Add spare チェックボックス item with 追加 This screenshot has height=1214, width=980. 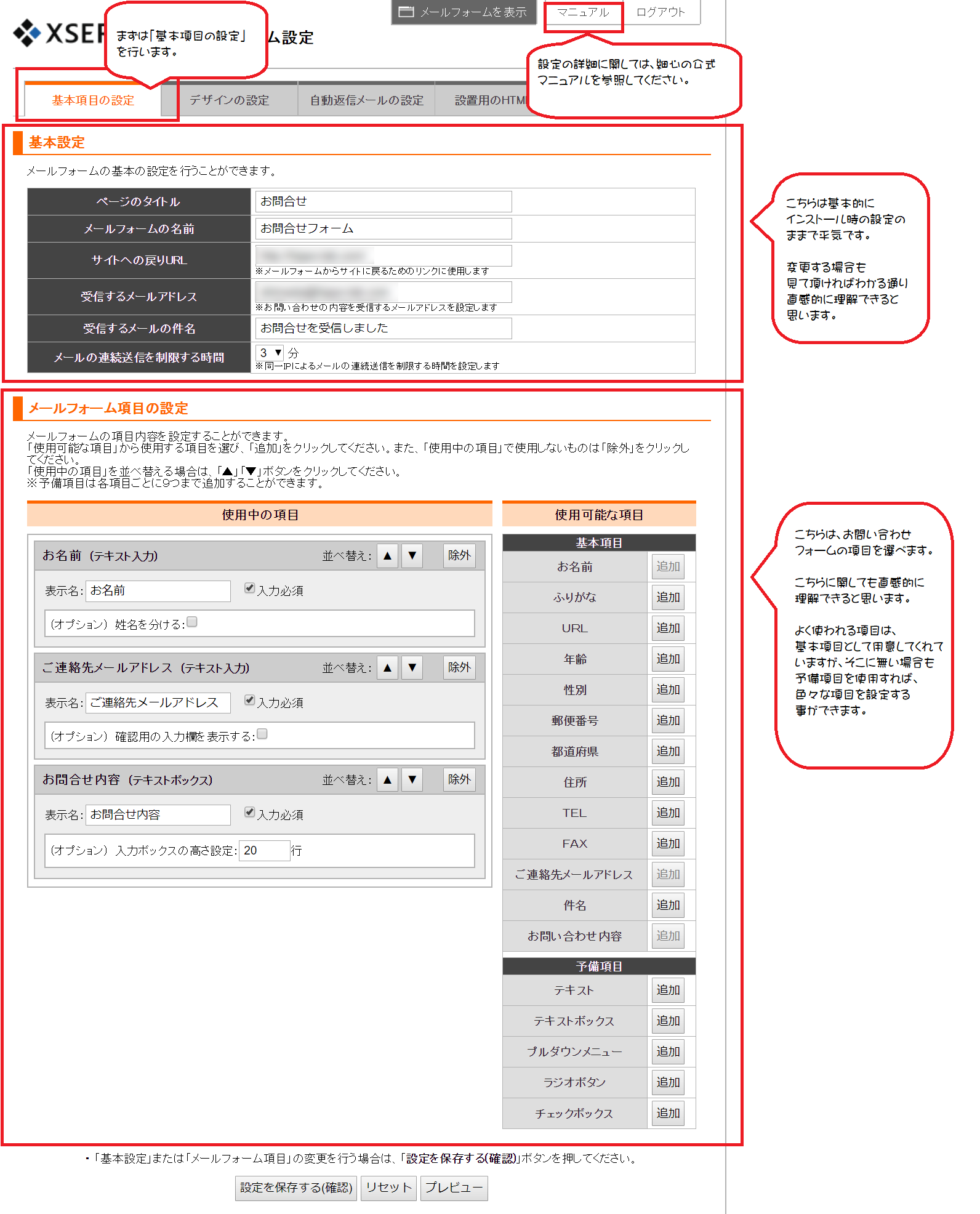click(x=668, y=1113)
